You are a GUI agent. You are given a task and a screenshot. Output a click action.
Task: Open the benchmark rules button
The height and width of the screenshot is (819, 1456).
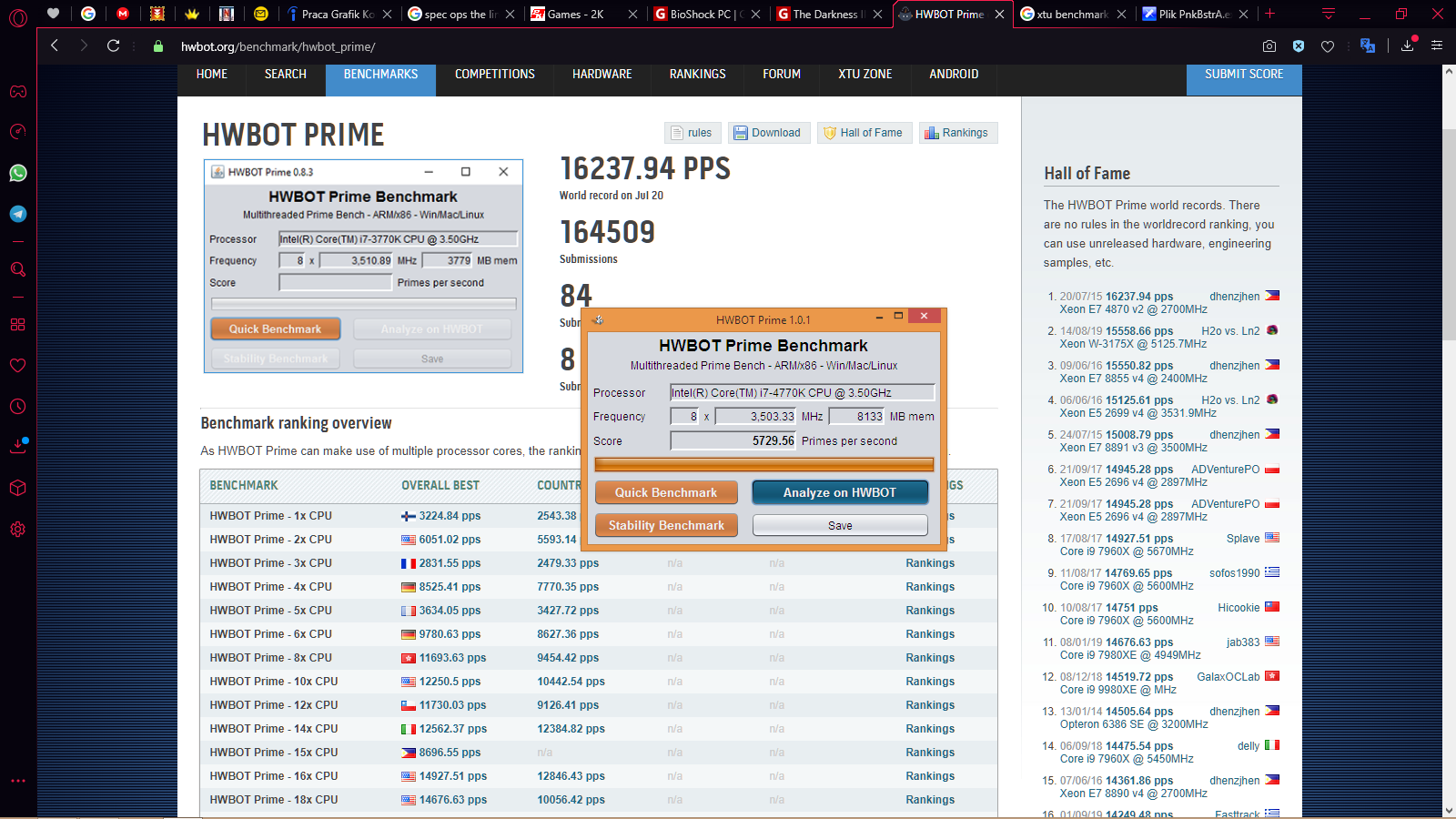click(x=693, y=133)
